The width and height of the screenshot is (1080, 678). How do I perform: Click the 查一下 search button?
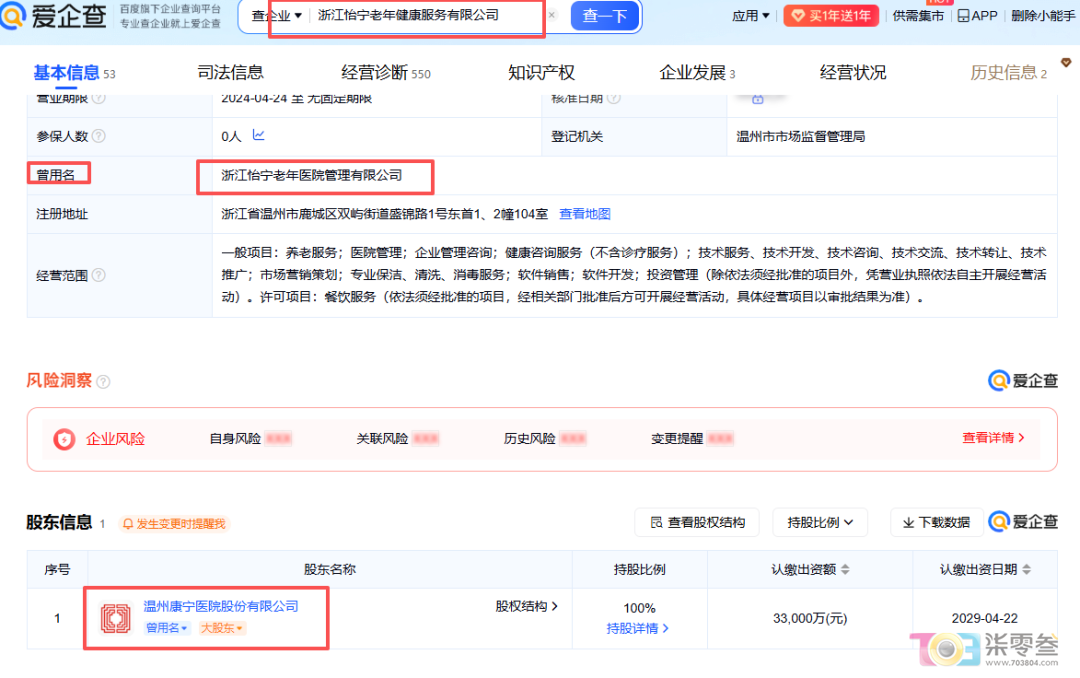(604, 15)
